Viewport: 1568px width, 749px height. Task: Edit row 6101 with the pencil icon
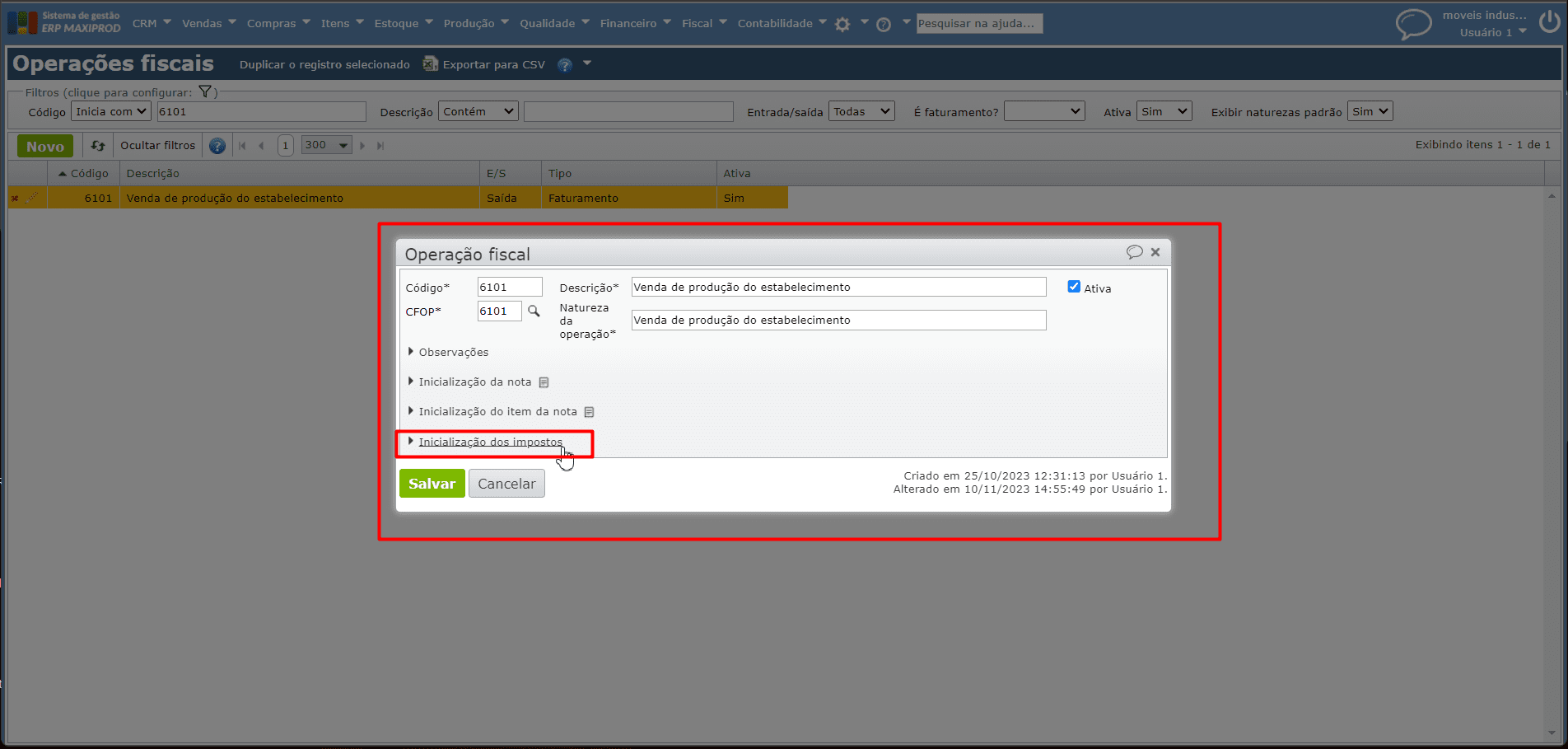pos(32,198)
